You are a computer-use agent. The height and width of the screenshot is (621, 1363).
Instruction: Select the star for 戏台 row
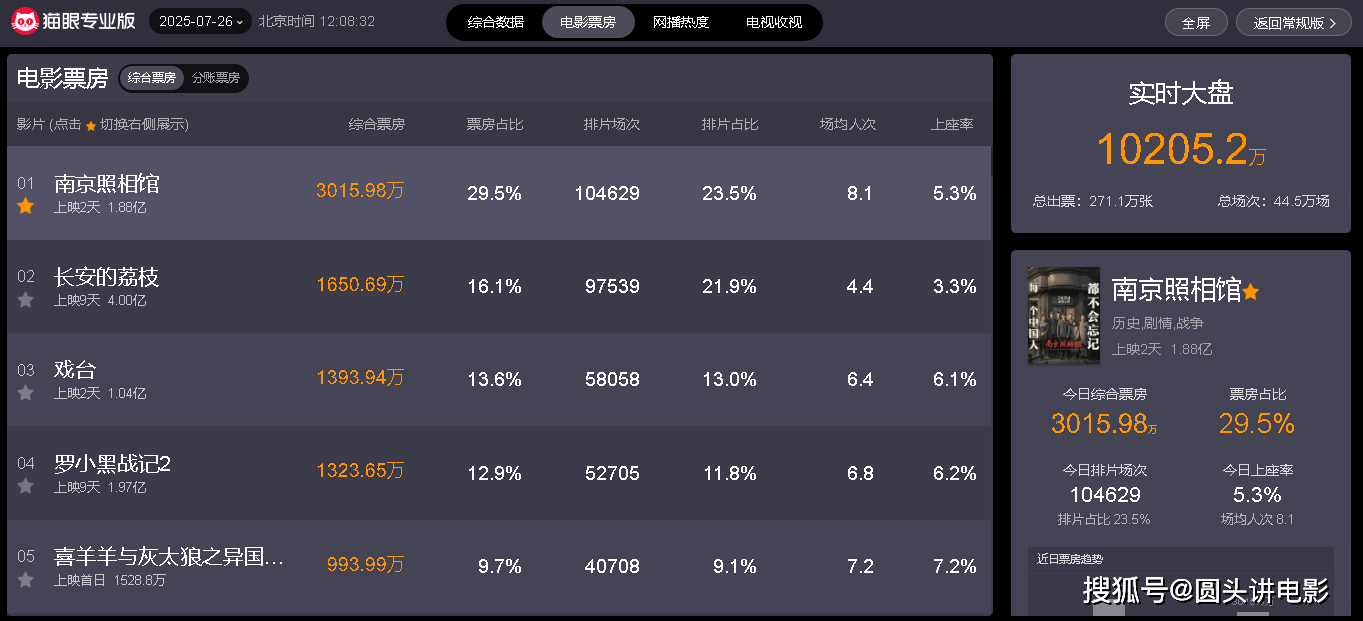26,393
